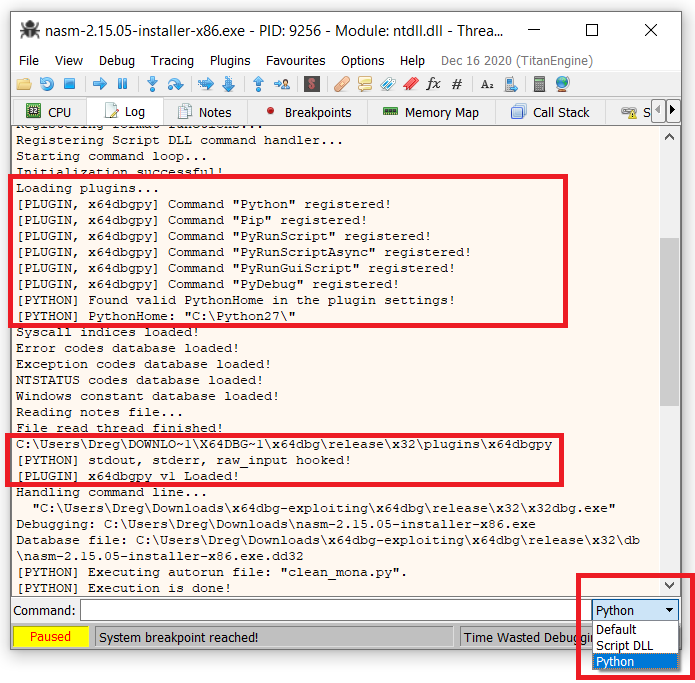The width and height of the screenshot is (695, 683).
Task: Choose Script DLL in the dropdown list
Action: 635,645
